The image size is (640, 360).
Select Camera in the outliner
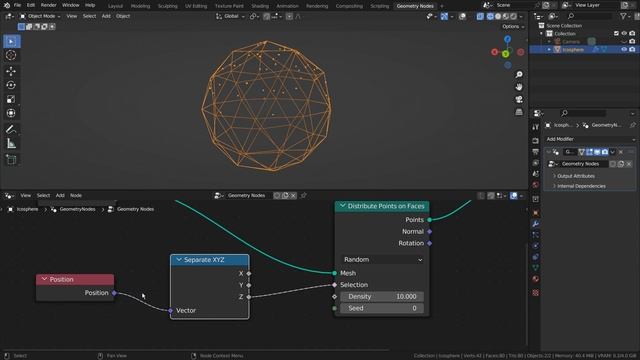click(571, 42)
